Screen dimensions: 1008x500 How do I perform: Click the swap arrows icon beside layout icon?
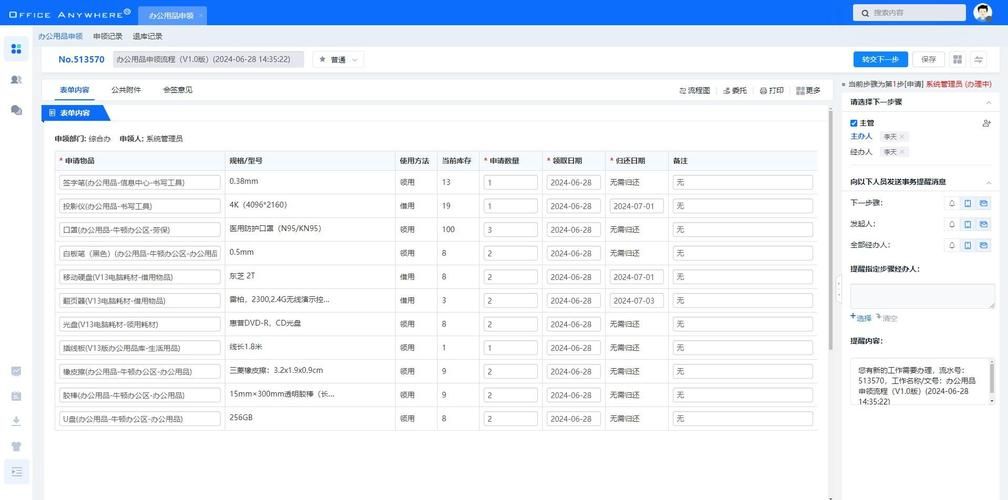coord(978,59)
